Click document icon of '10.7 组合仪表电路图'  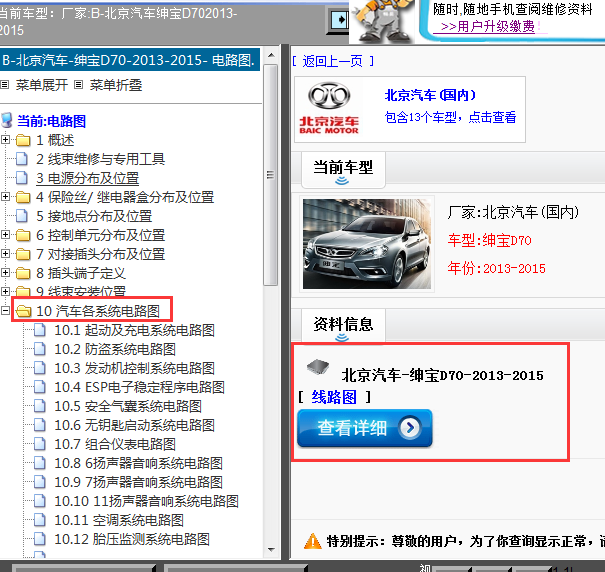coord(40,444)
